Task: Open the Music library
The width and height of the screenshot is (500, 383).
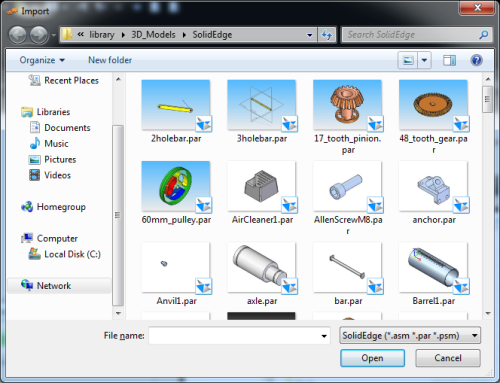Action: (49, 144)
